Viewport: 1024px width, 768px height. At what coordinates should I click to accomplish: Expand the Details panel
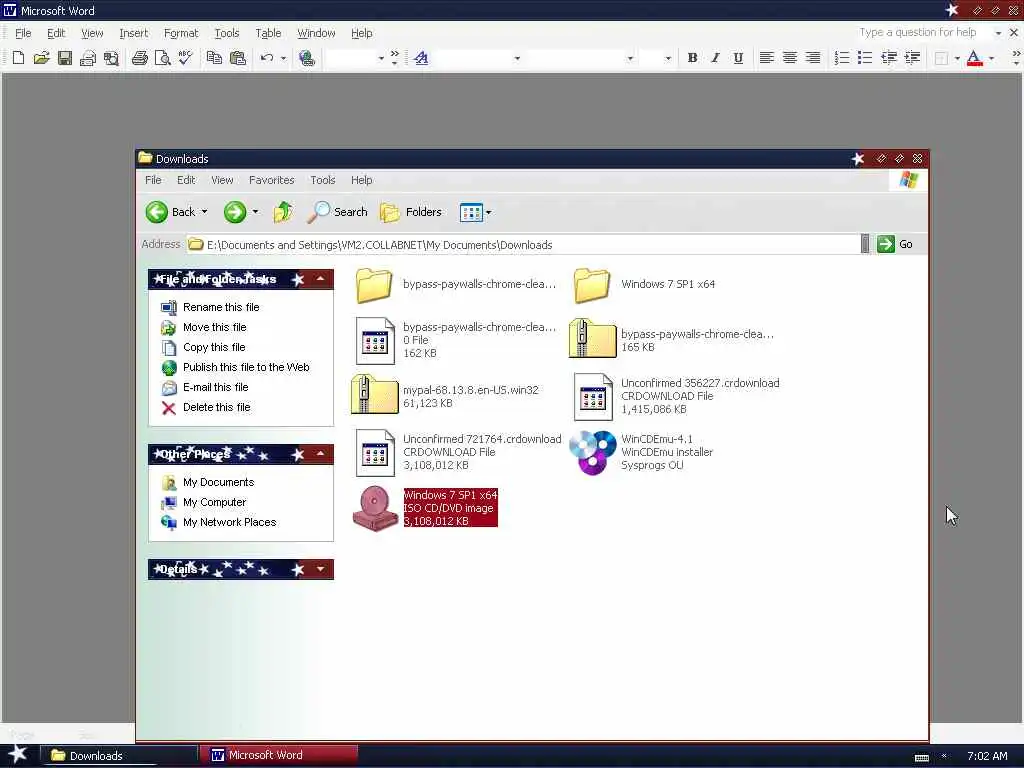click(x=321, y=569)
